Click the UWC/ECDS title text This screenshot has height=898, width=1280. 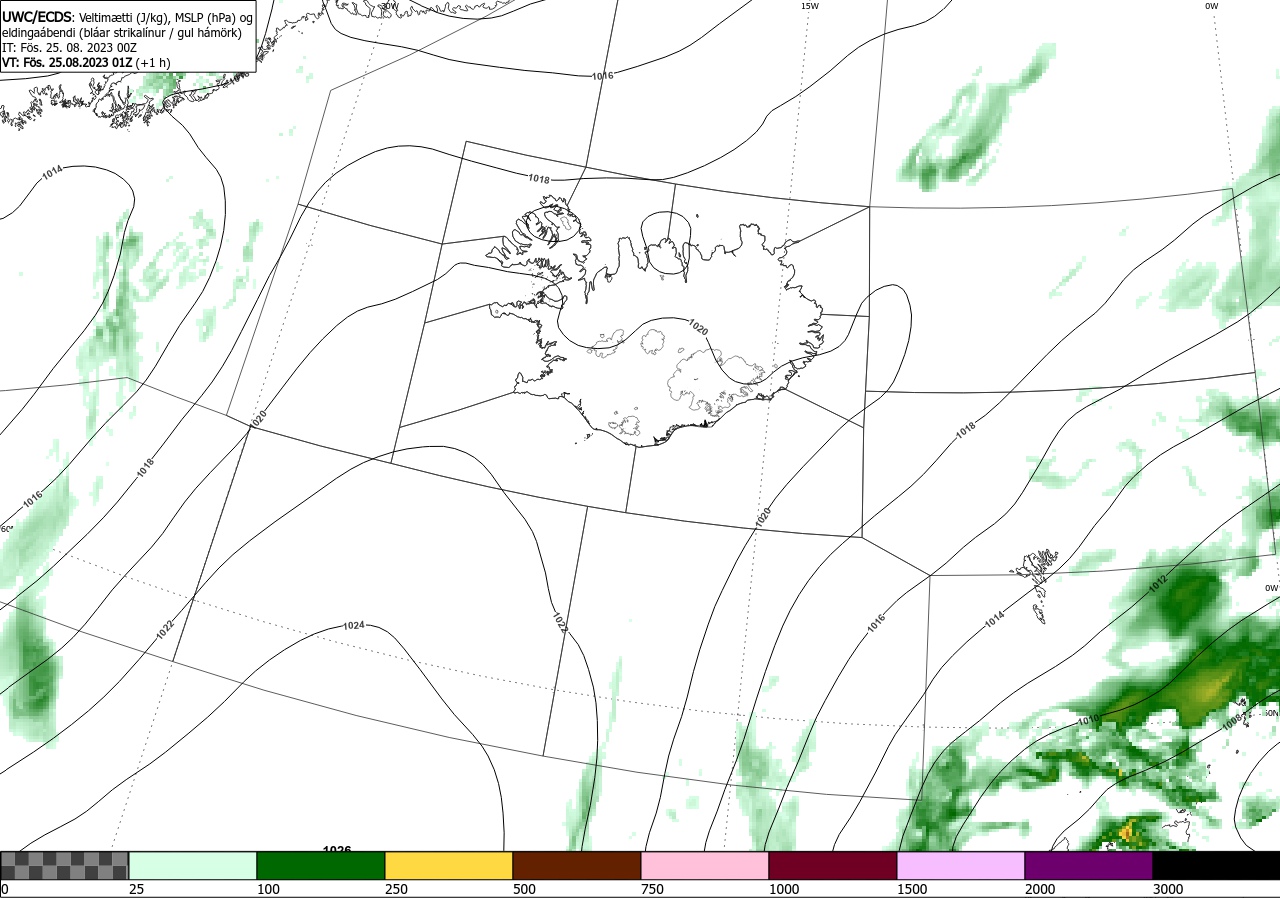[37, 17]
